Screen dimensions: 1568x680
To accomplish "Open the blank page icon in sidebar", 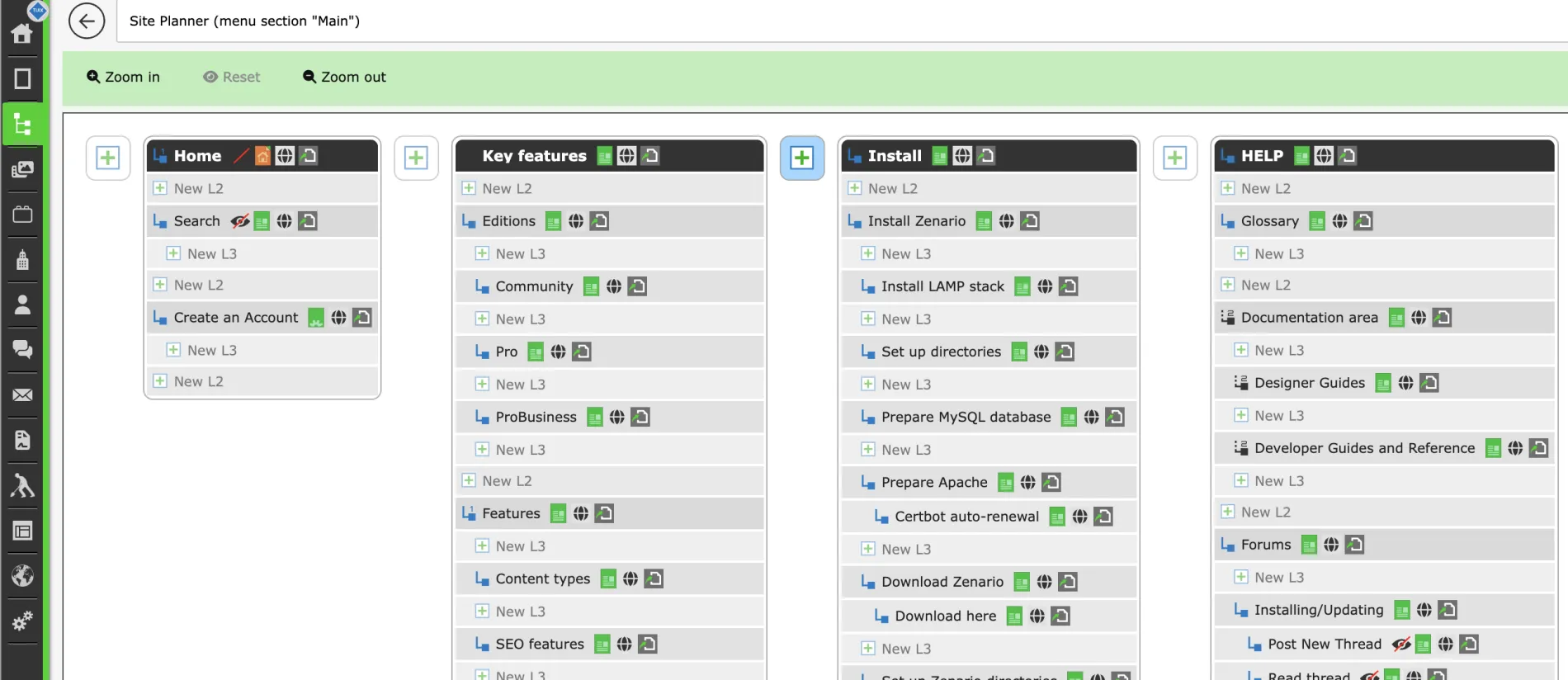I will click(x=22, y=78).
